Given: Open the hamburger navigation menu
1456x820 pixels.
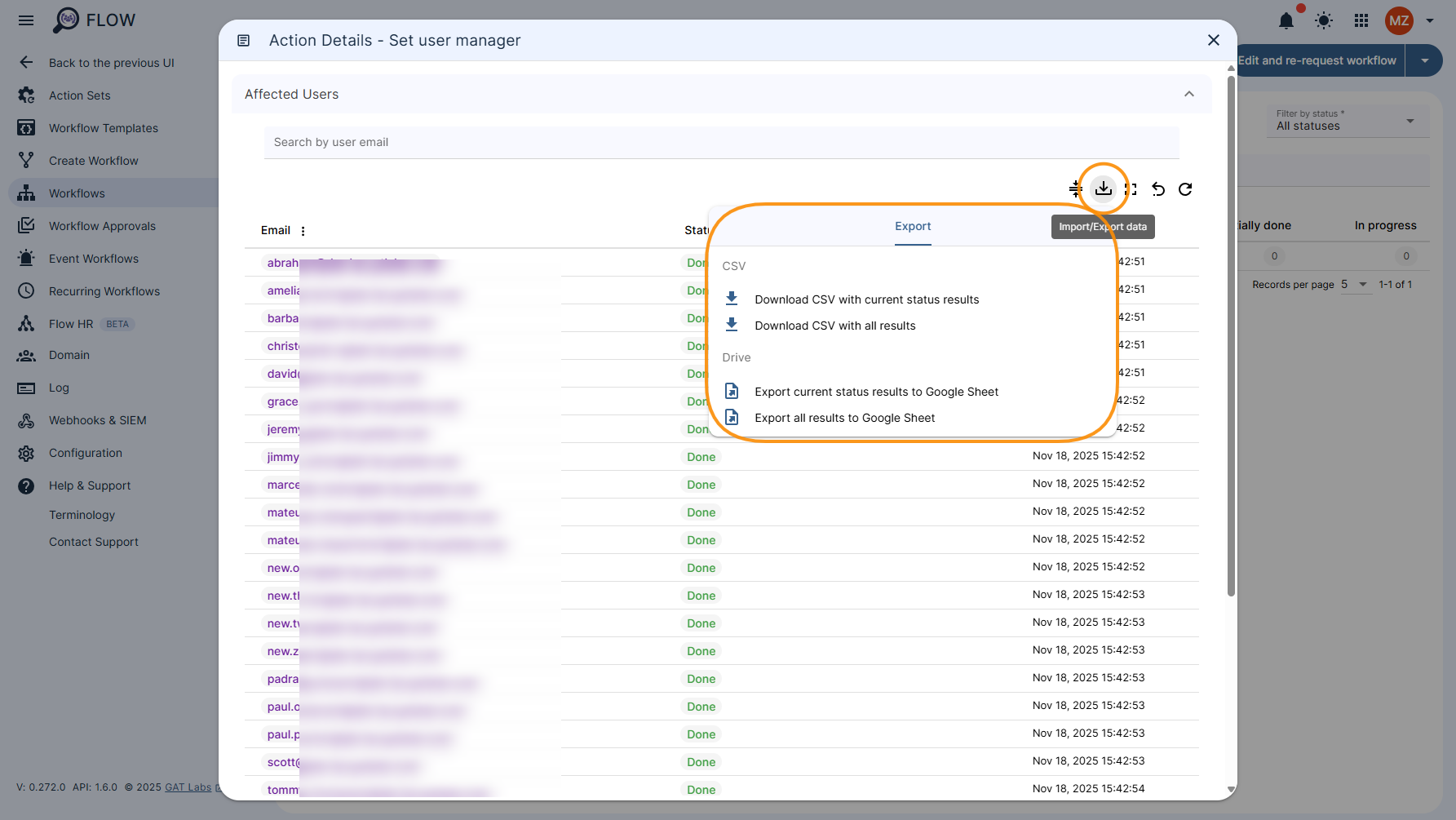Looking at the screenshot, I should click(x=25, y=20).
